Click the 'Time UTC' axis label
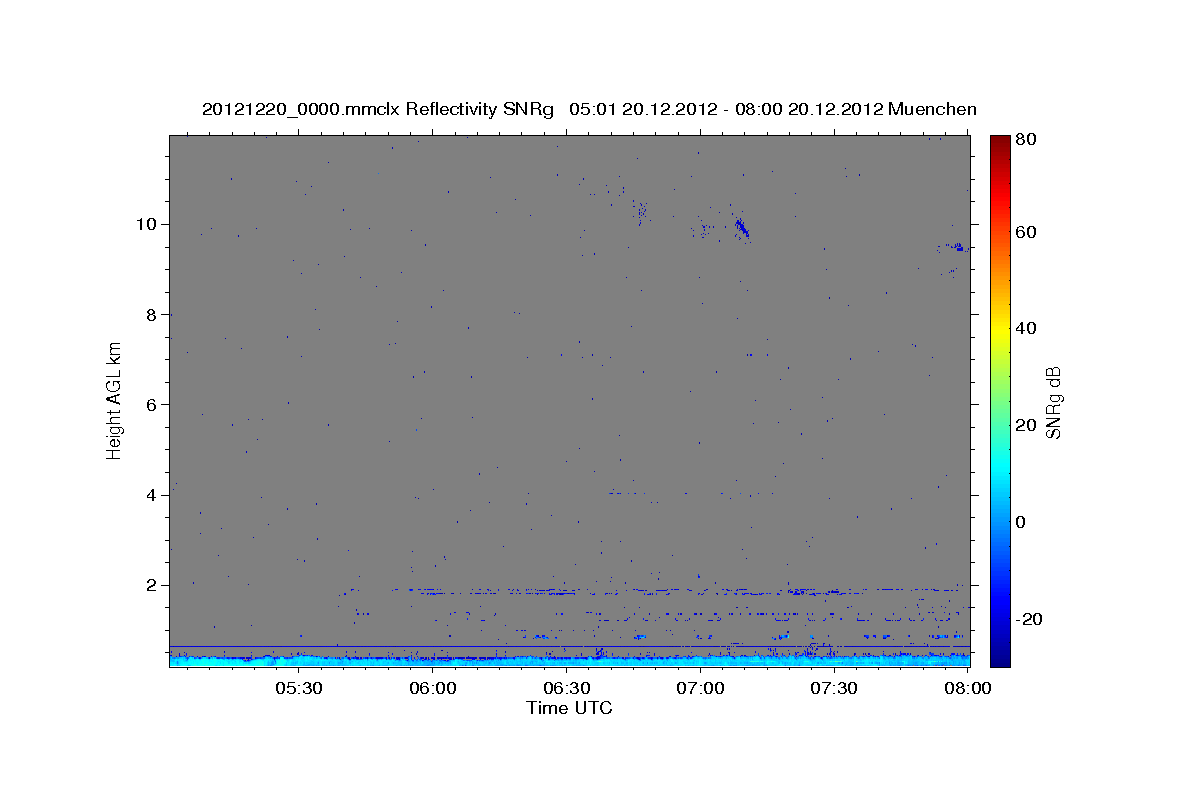The height and width of the screenshot is (800, 1200). 569,708
